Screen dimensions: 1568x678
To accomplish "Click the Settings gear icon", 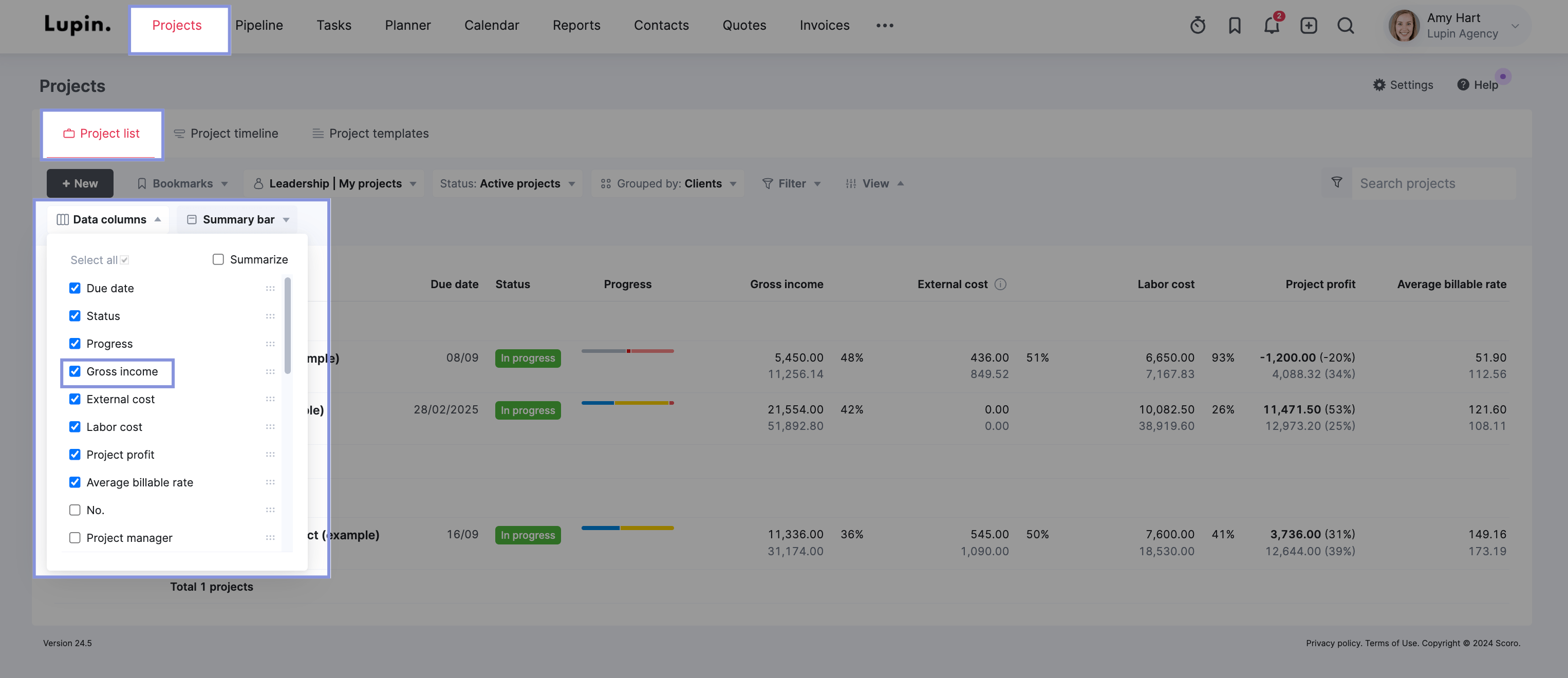I will pos(1379,85).
